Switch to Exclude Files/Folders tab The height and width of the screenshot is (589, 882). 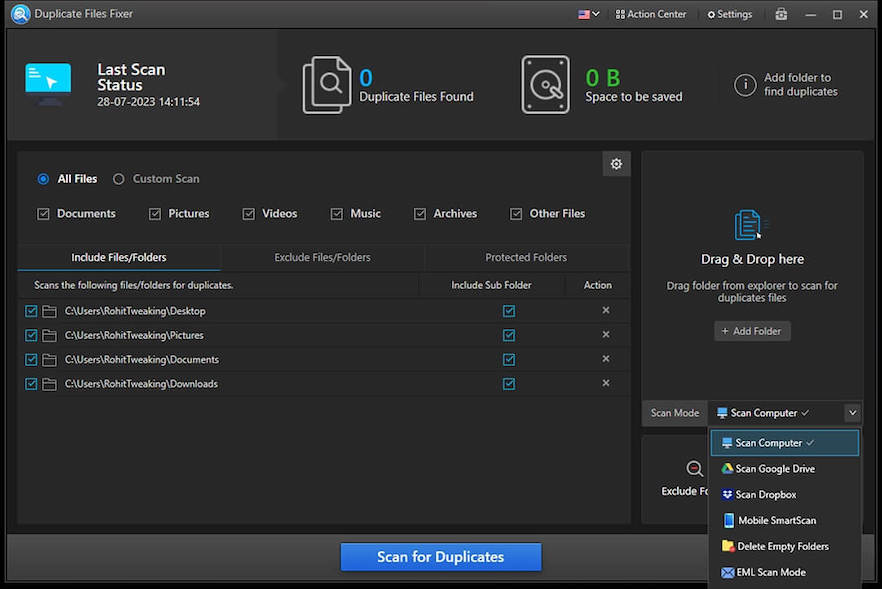coord(322,257)
